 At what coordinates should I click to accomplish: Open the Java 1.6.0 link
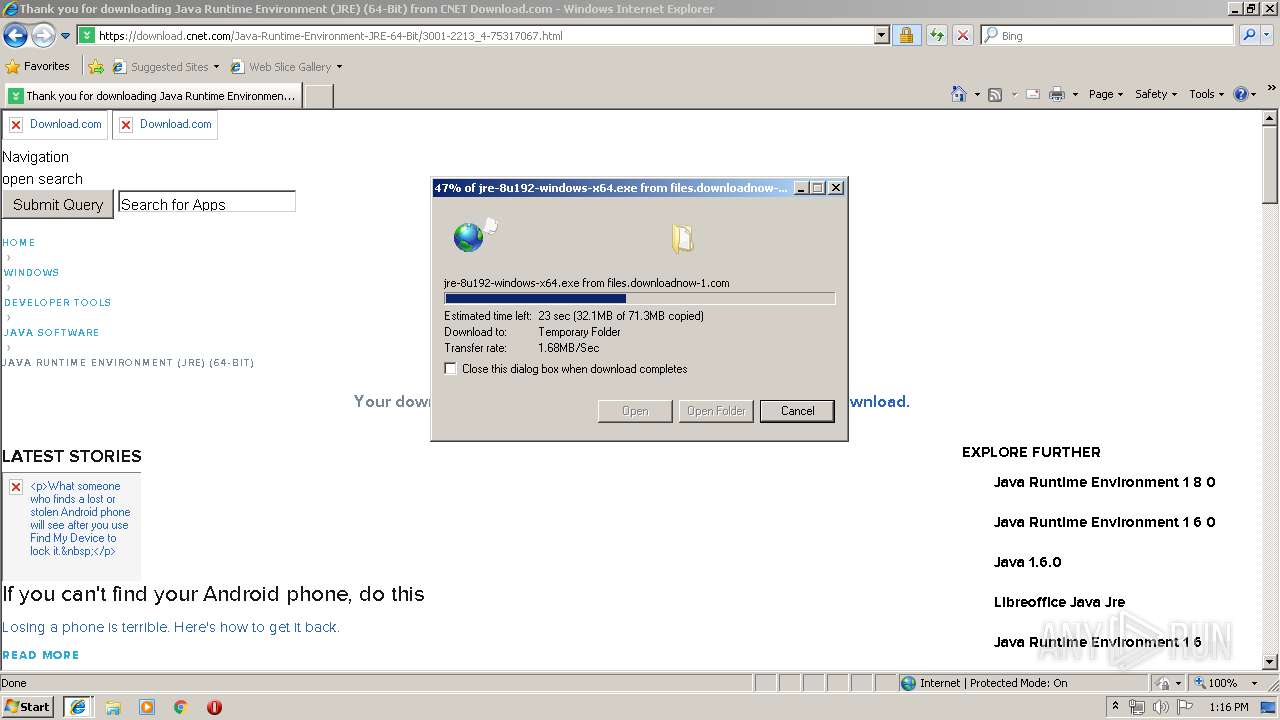pyautogui.click(x=1027, y=562)
